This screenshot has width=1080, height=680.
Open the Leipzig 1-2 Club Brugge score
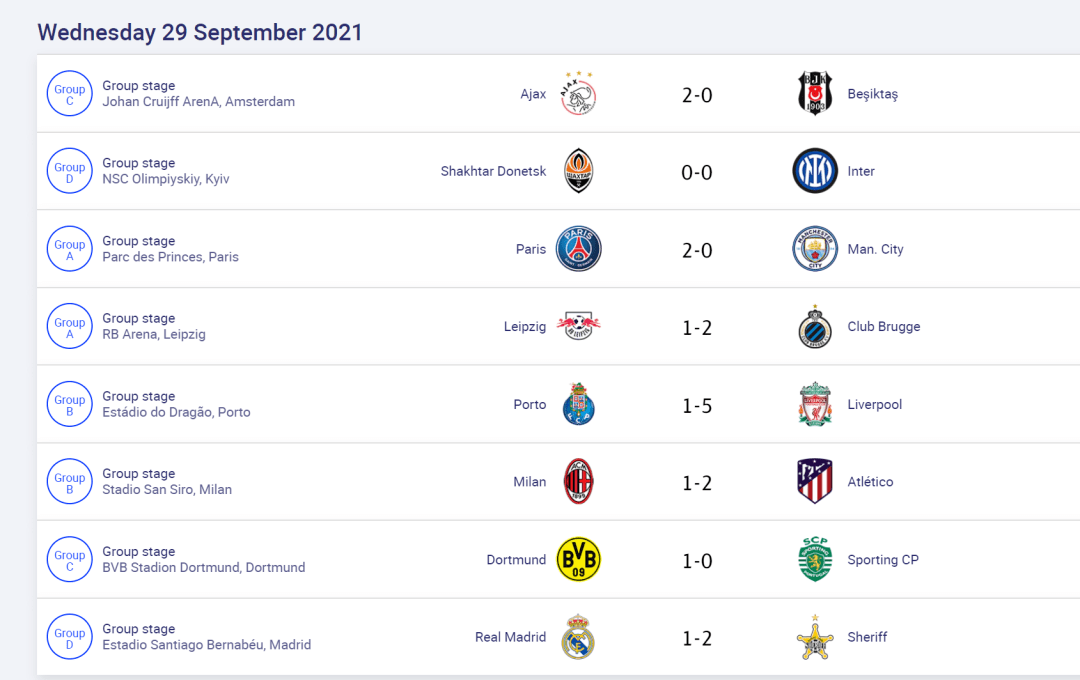pos(697,328)
